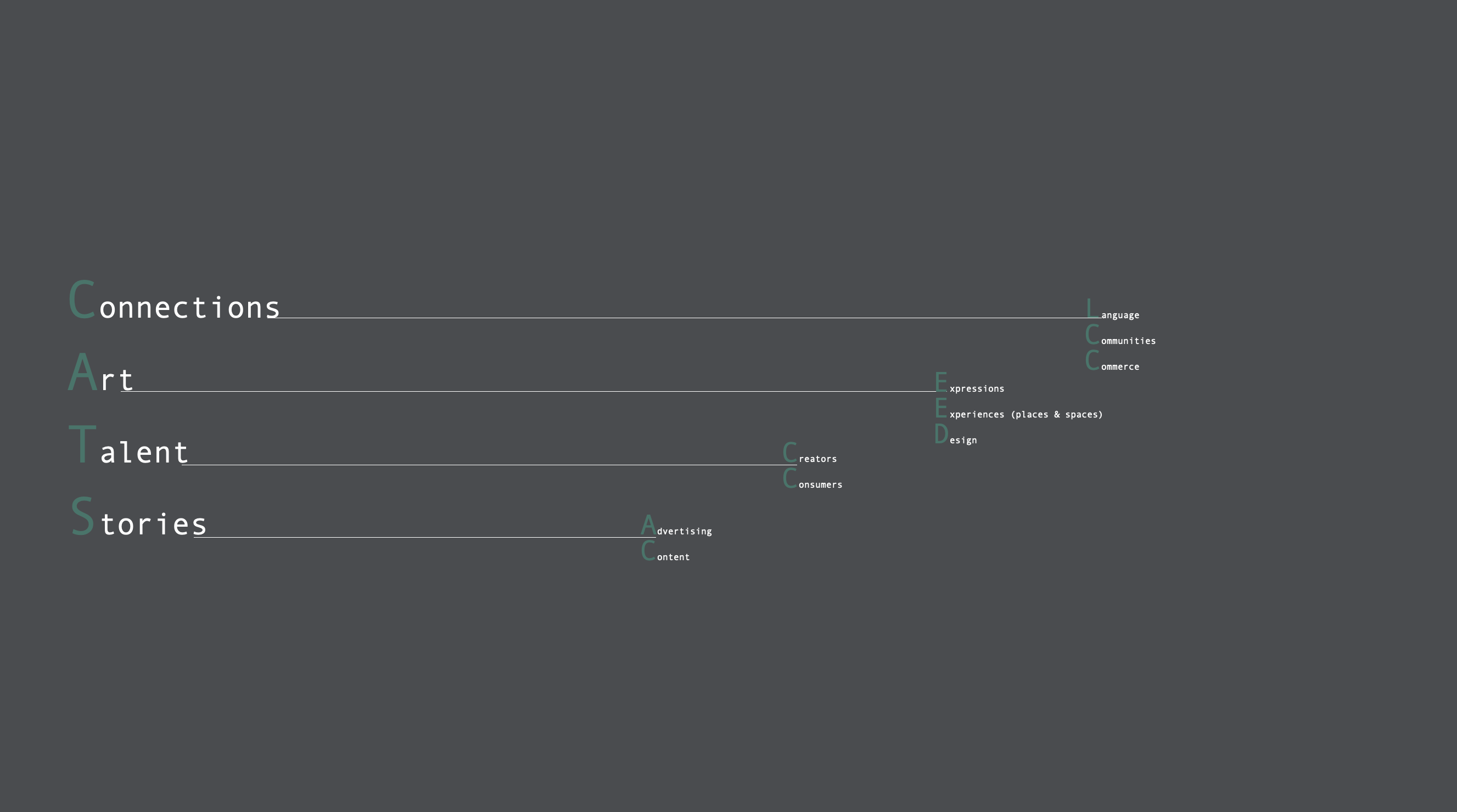Click the Connections heading
Image resolution: width=1457 pixels, height=812 pixels.
coord(174,300)
